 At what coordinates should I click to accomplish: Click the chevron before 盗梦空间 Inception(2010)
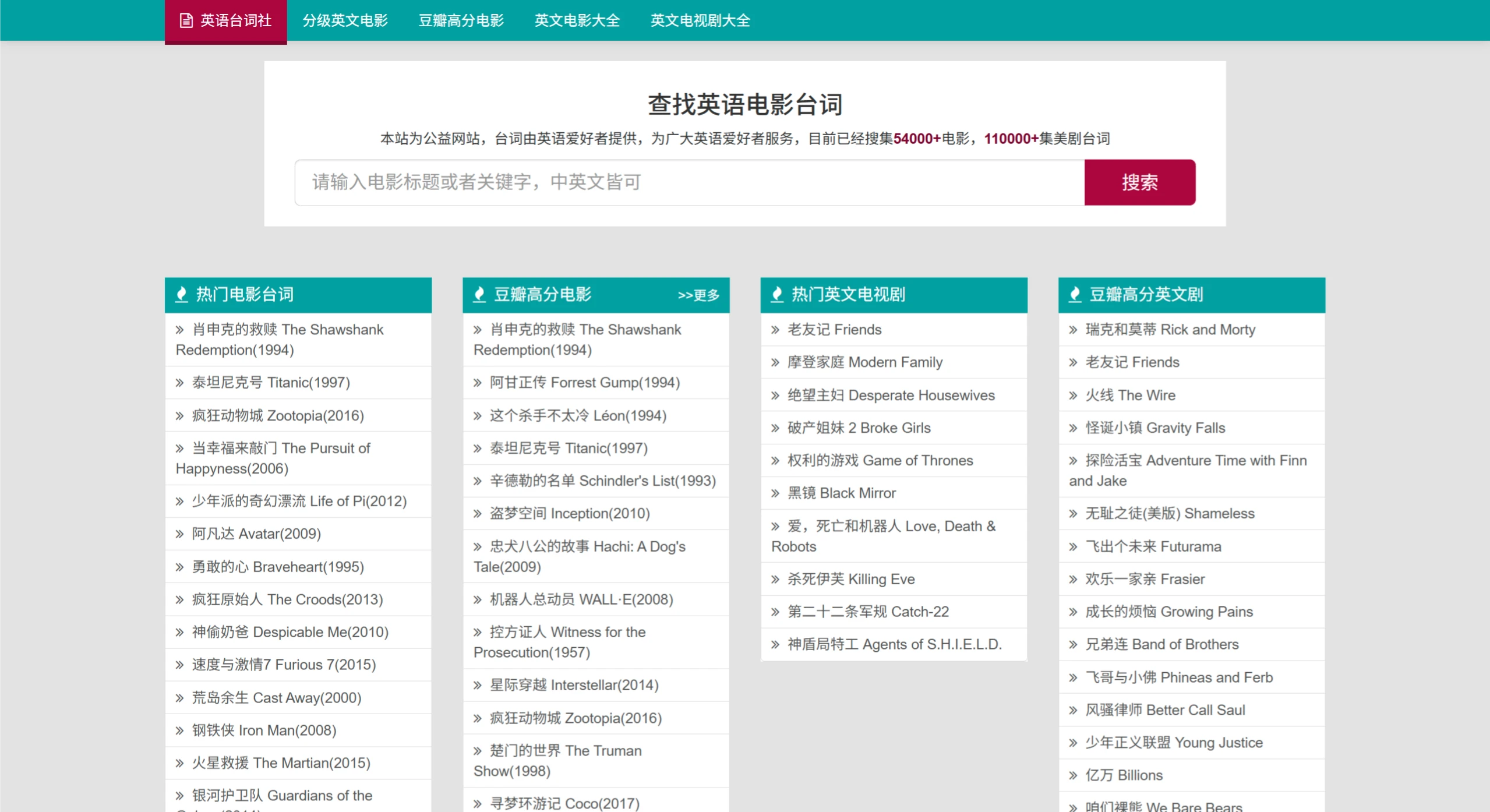pos(476,513)
